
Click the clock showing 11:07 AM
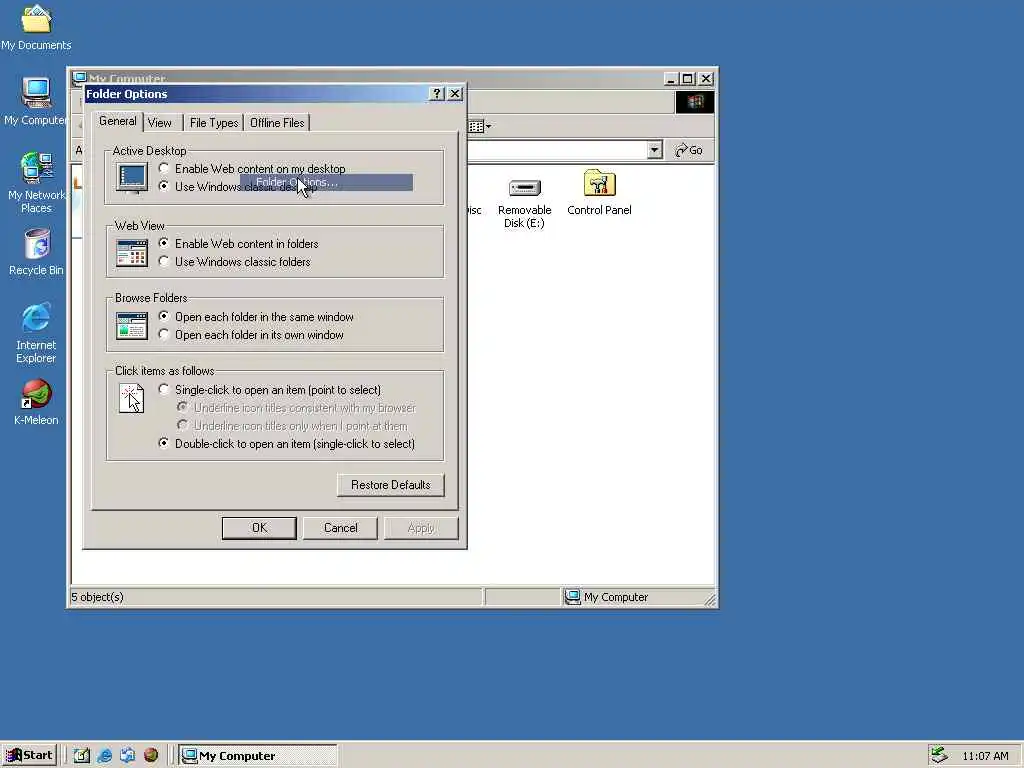click(985, 756)
